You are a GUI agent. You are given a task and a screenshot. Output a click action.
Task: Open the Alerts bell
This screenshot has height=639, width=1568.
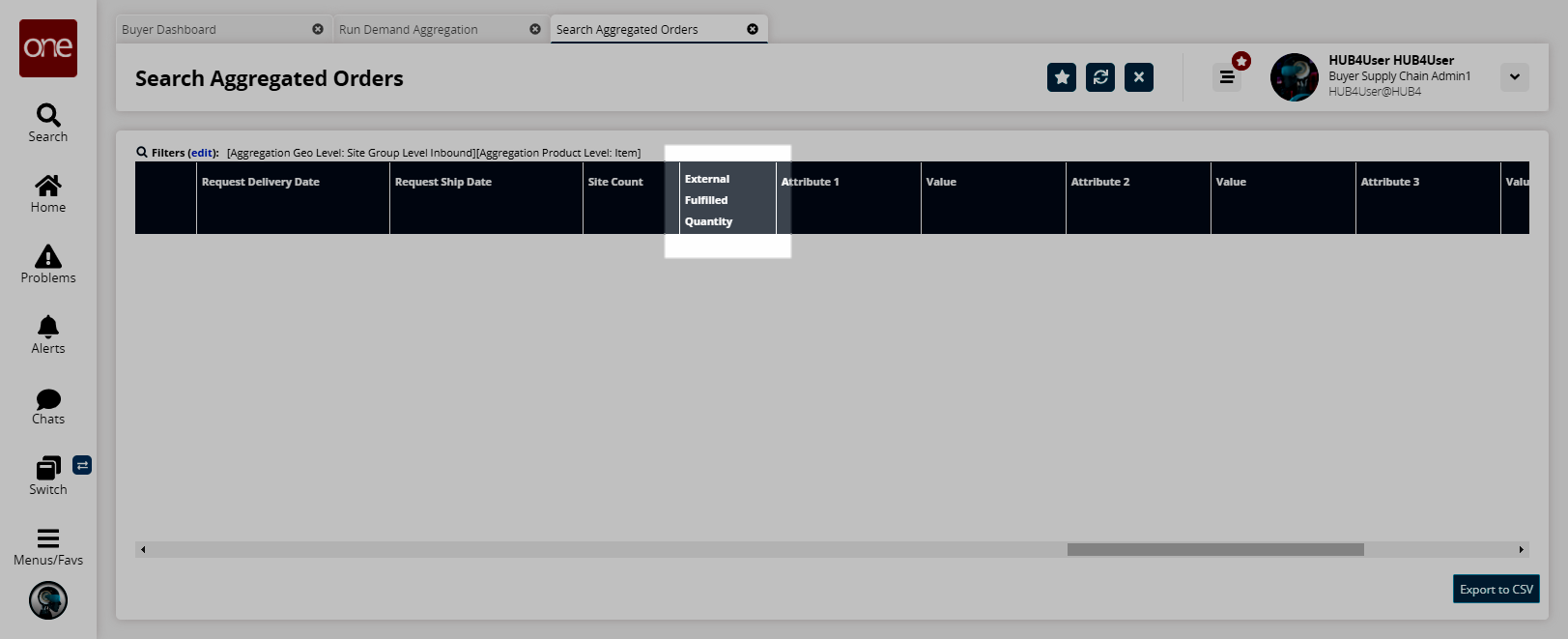point(48,334)
